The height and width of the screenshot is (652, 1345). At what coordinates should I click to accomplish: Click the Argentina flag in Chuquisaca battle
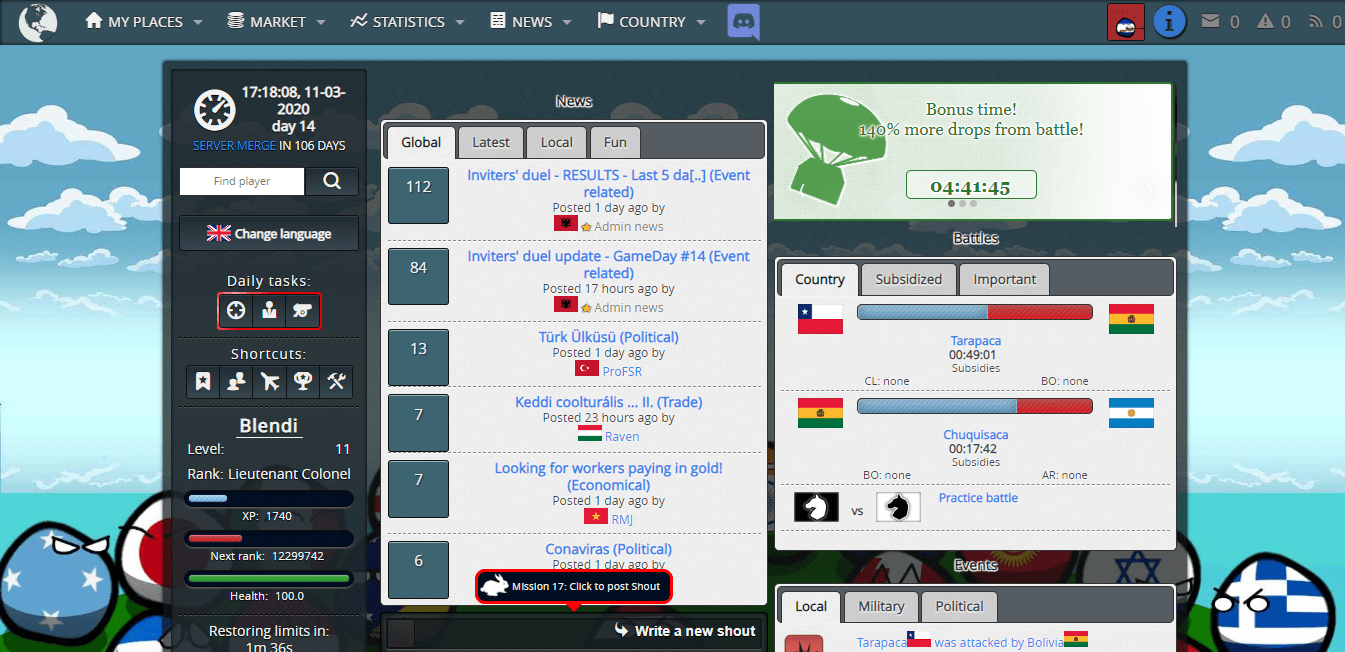pyautogui.click(x=1131, y=413)
